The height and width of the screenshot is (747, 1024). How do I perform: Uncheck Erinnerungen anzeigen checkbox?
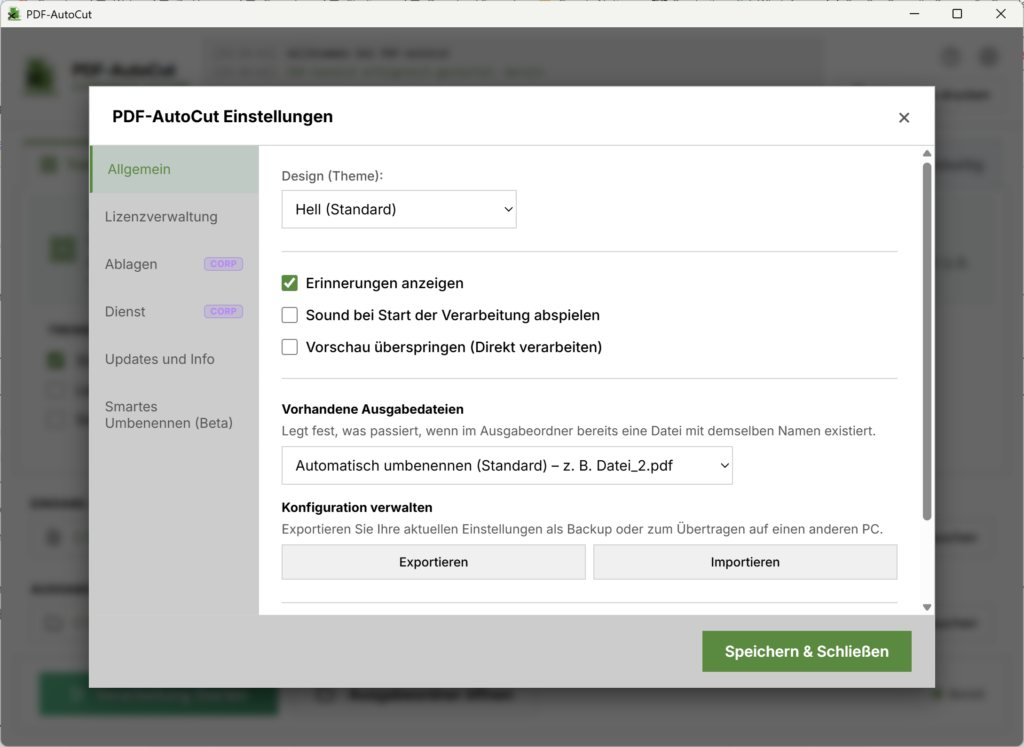(289, 283)
